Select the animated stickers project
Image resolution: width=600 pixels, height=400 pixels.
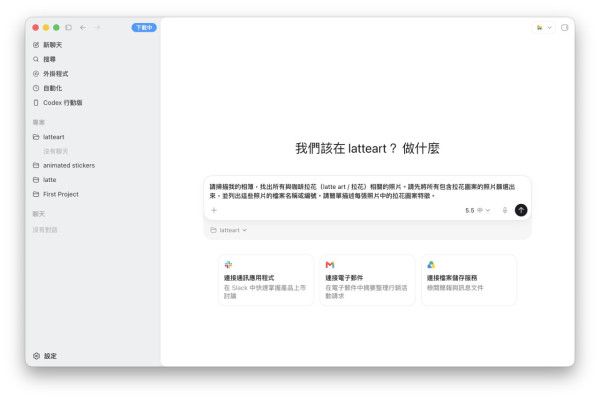(69, 165)
